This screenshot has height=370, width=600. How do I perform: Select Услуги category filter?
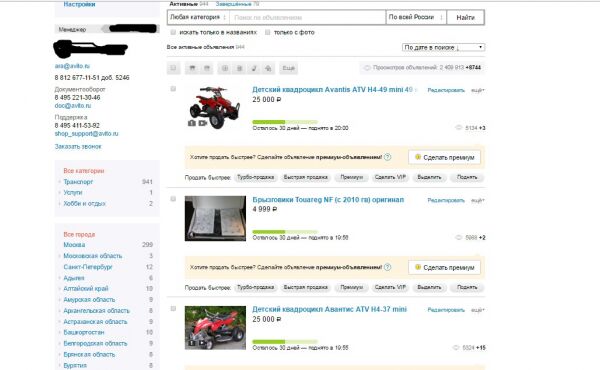[x=73, y=192]
